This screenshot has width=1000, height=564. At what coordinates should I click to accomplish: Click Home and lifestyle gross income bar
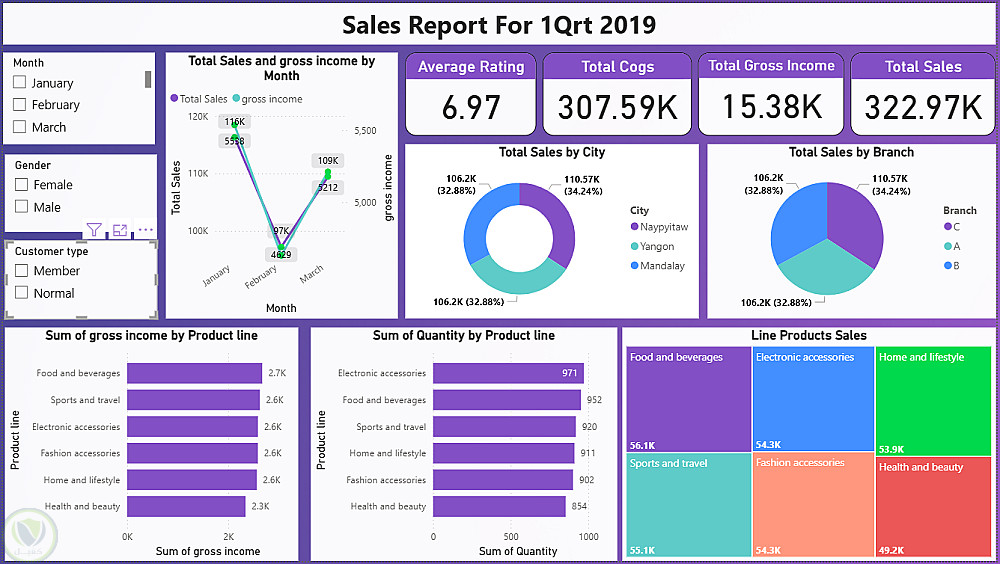[x=192, y=480]
